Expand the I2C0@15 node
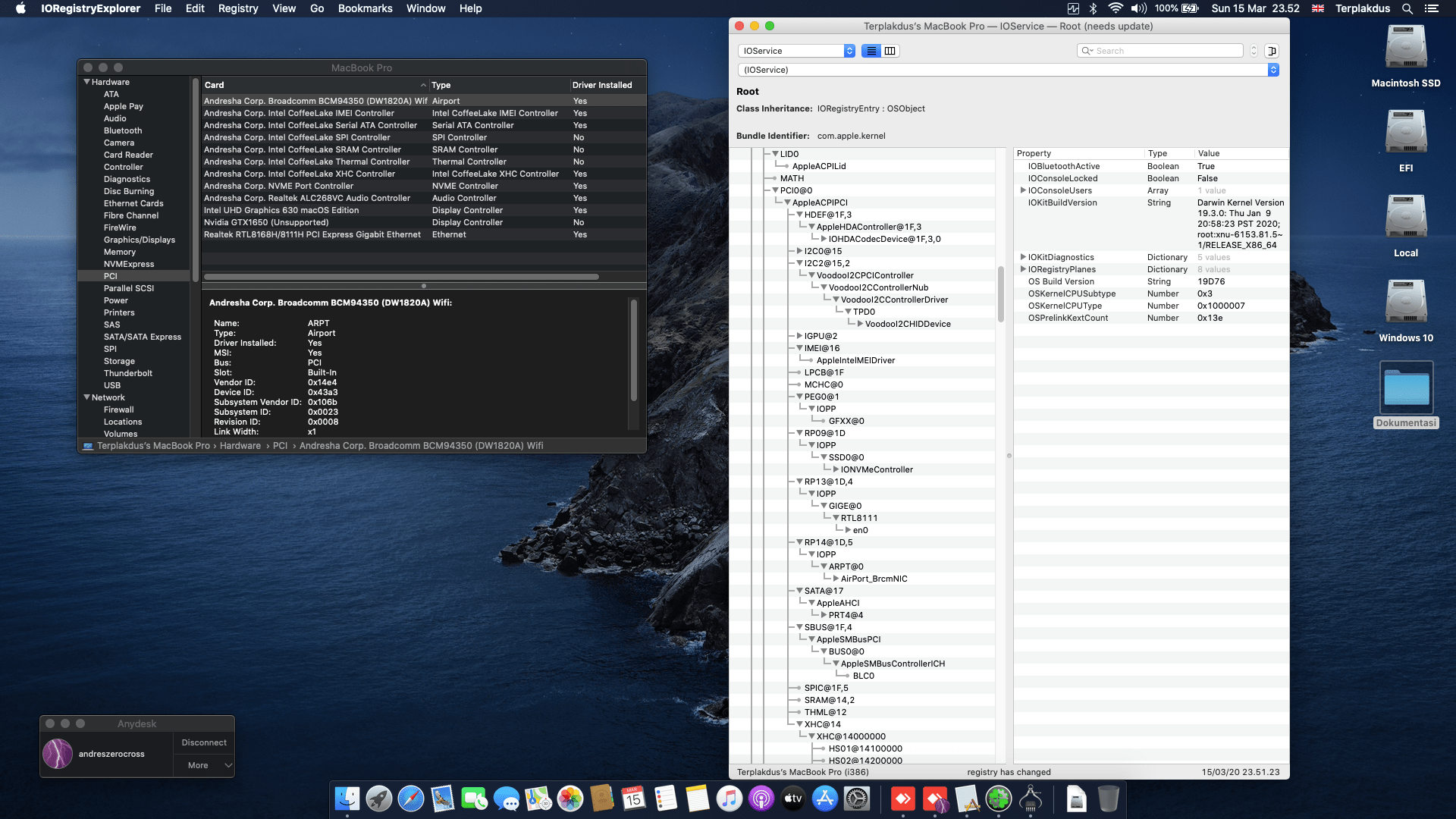The image size is (1456, 819). coord(799,251)
